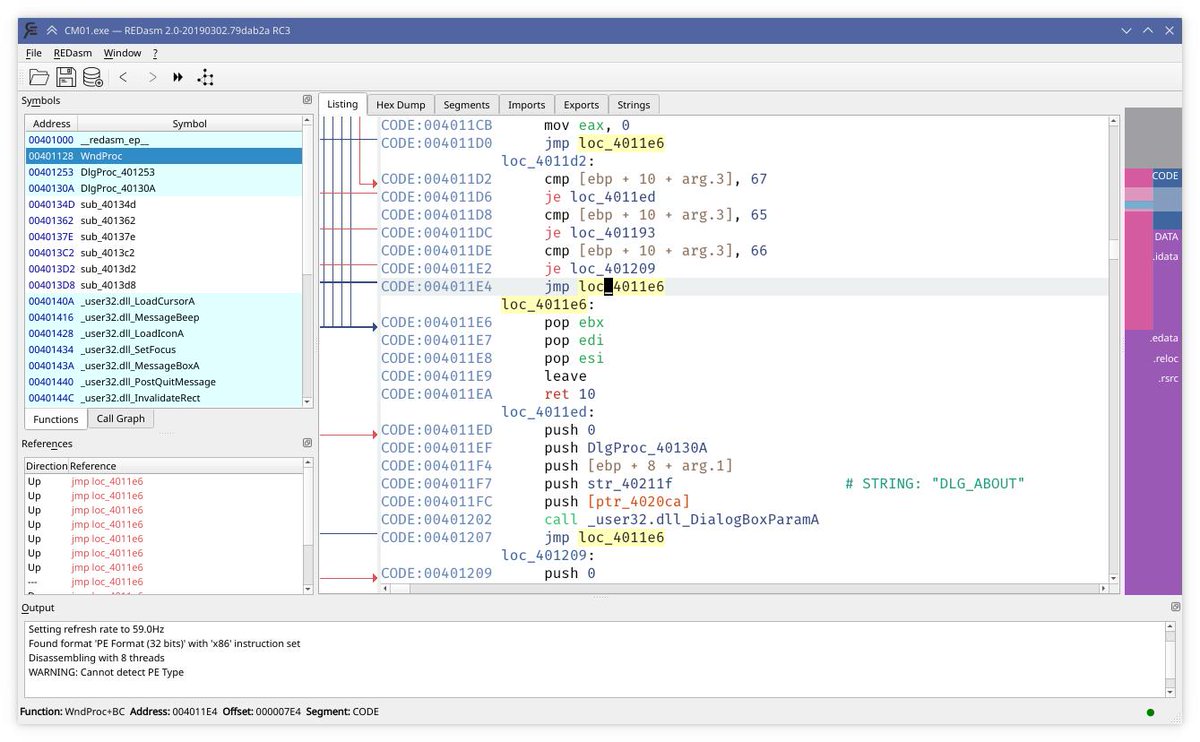1200x742 pixels.
Task: Float the Output panel via its dock icon
Action: (x=1176, y=607)
